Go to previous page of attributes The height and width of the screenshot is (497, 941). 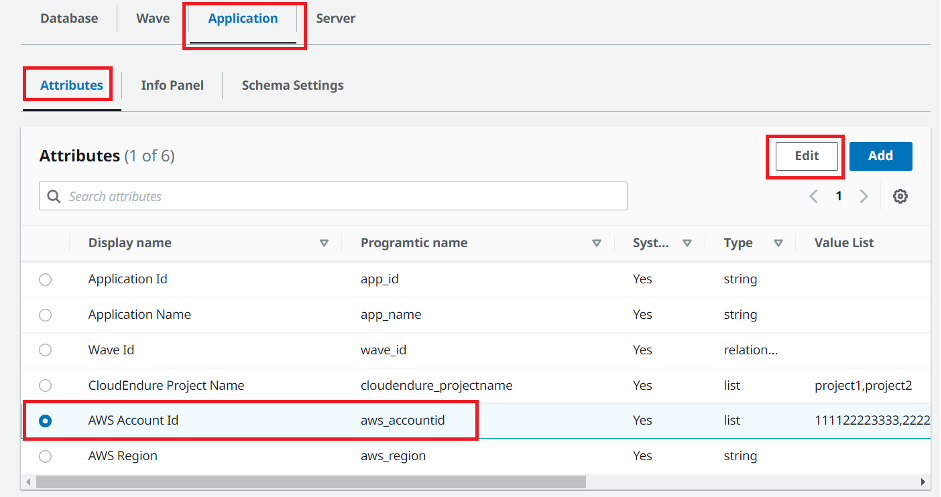(814, 196)
